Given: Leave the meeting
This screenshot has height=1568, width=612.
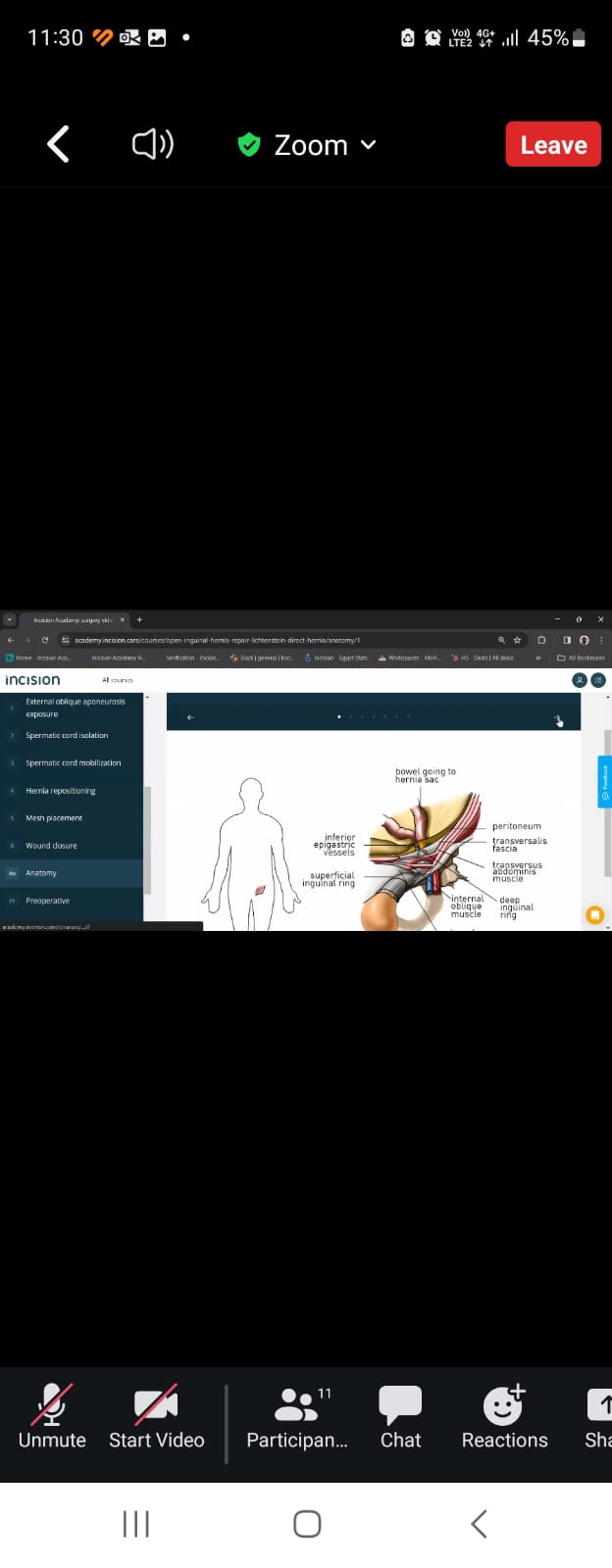Looking at the screenshot, I should click(x=553, y=145).
